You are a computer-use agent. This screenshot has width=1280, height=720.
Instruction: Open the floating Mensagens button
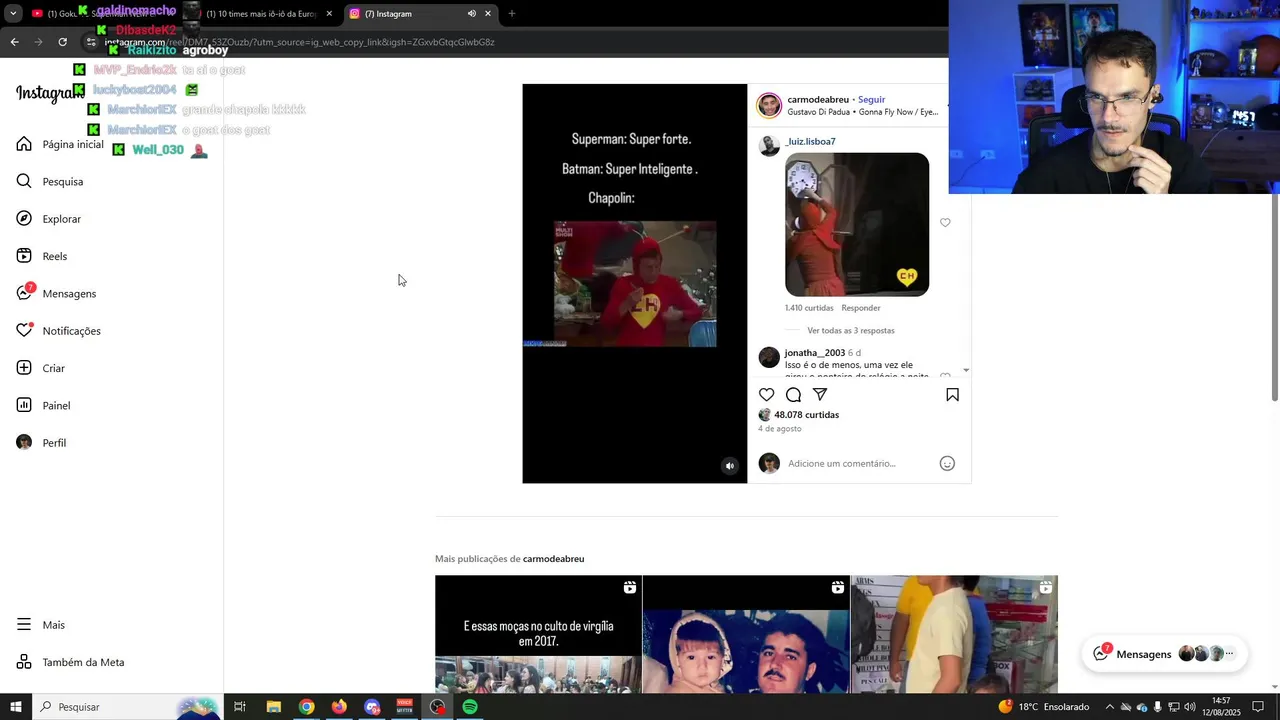click(1165, 654)
